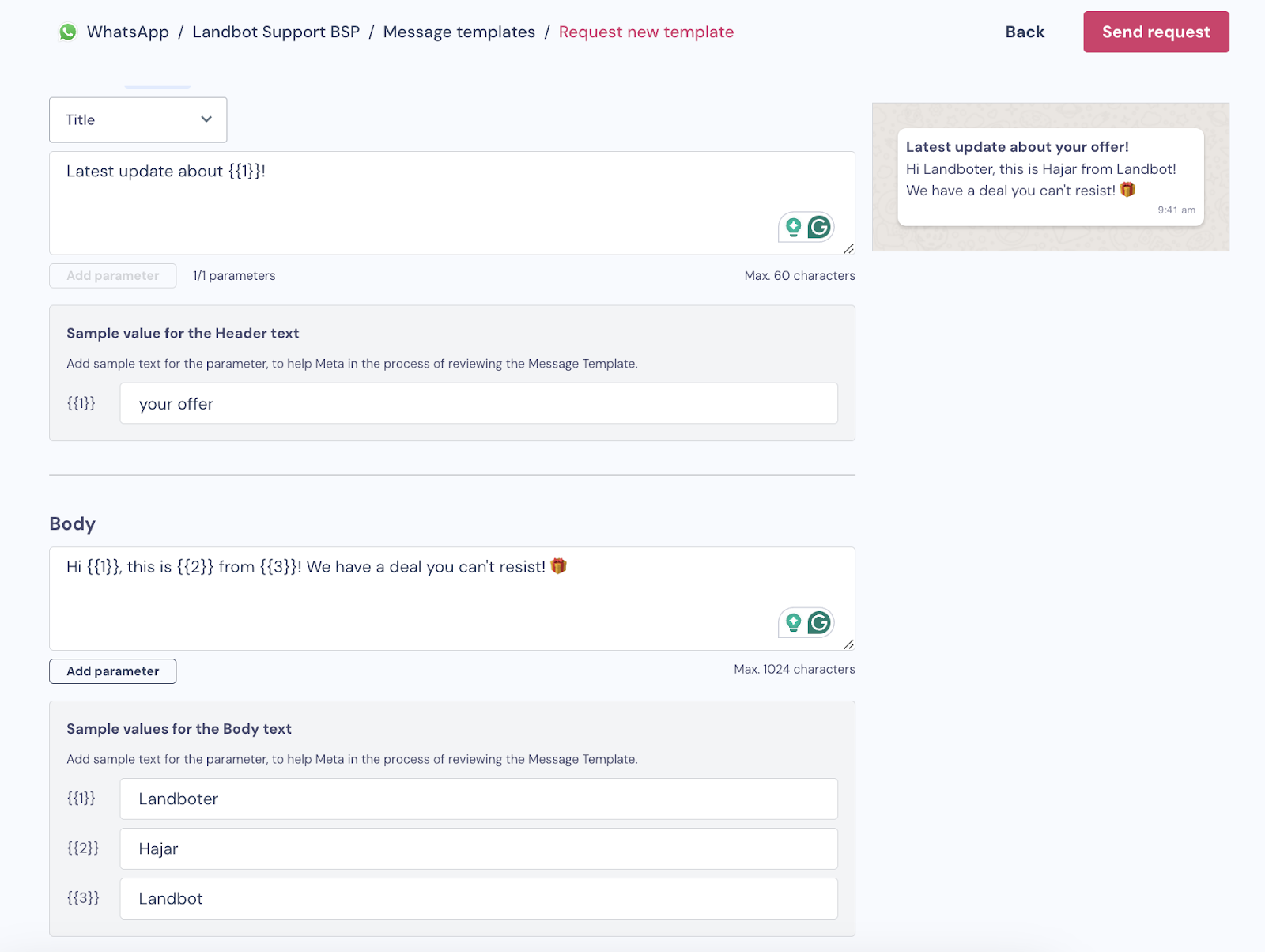Click the {{3}} label beside Landbot field

[83, 898]
